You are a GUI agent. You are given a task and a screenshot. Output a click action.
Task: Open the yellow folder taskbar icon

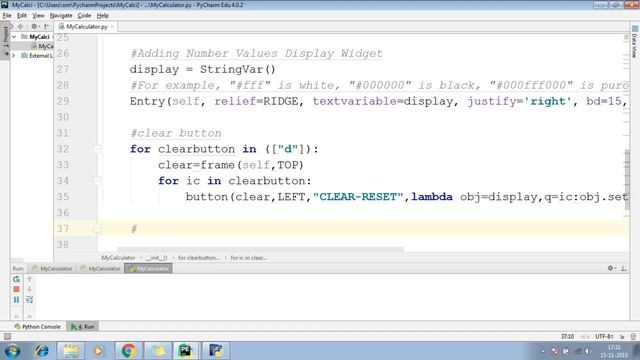coord(158,351)
